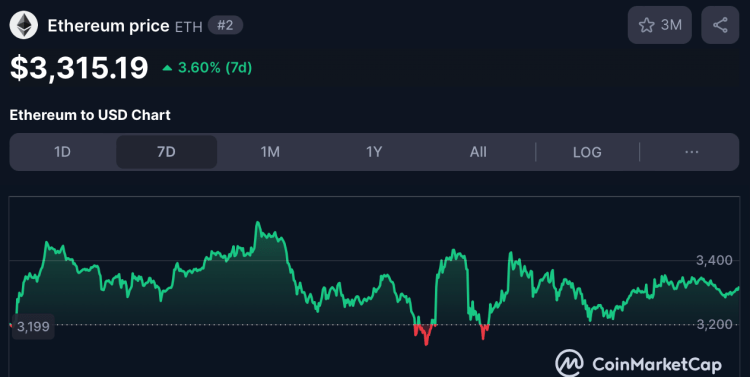Click the Ethereum price heading

108,26
